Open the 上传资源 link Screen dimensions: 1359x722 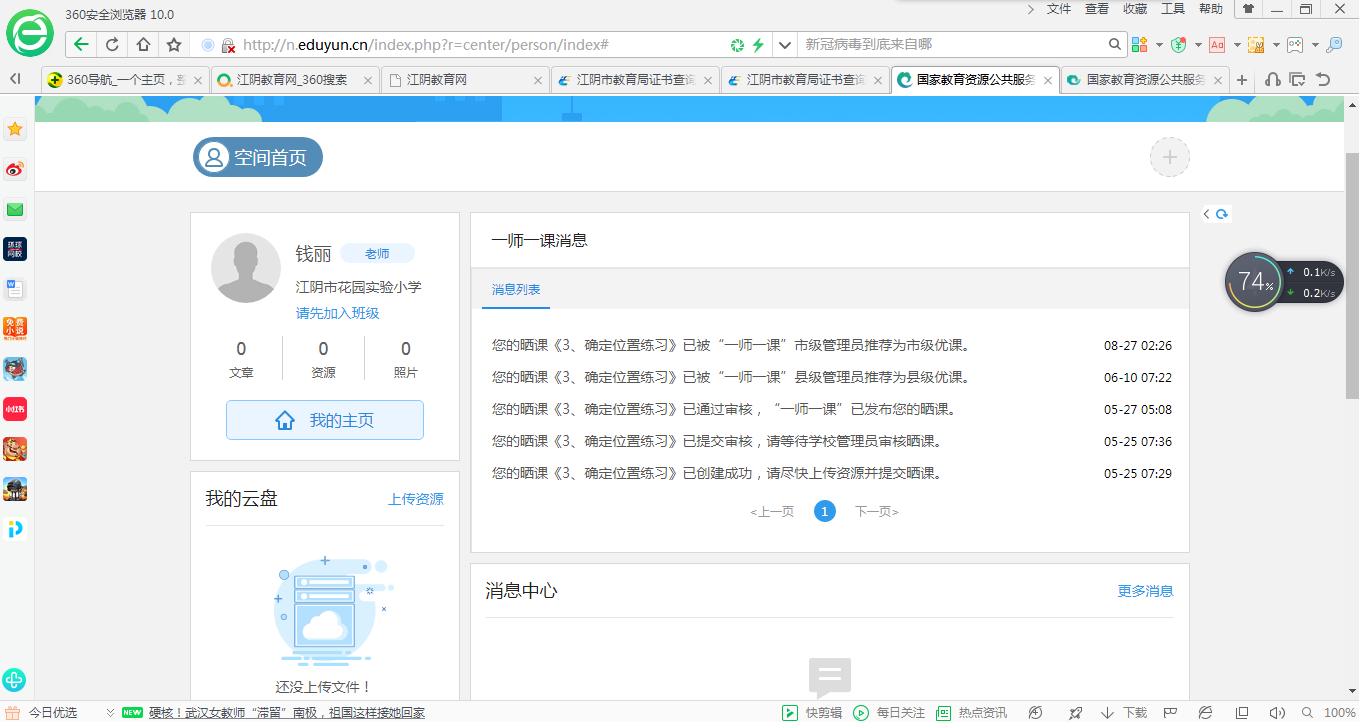[x=416, y=499]
